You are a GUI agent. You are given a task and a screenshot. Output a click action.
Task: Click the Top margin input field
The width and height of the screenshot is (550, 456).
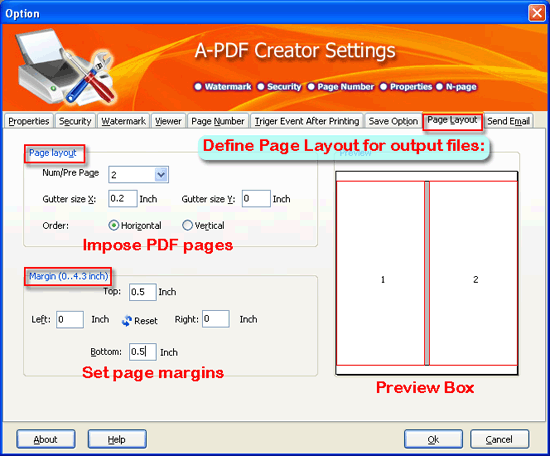tap(142, 292)
